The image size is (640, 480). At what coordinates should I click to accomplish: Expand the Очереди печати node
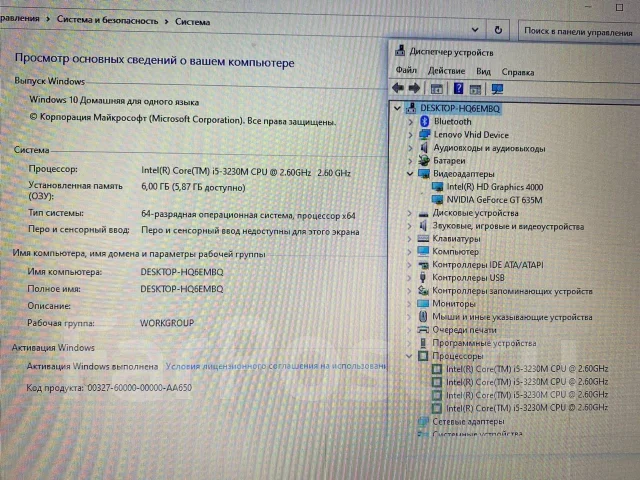pyautogui.click(x=409, y=330)
